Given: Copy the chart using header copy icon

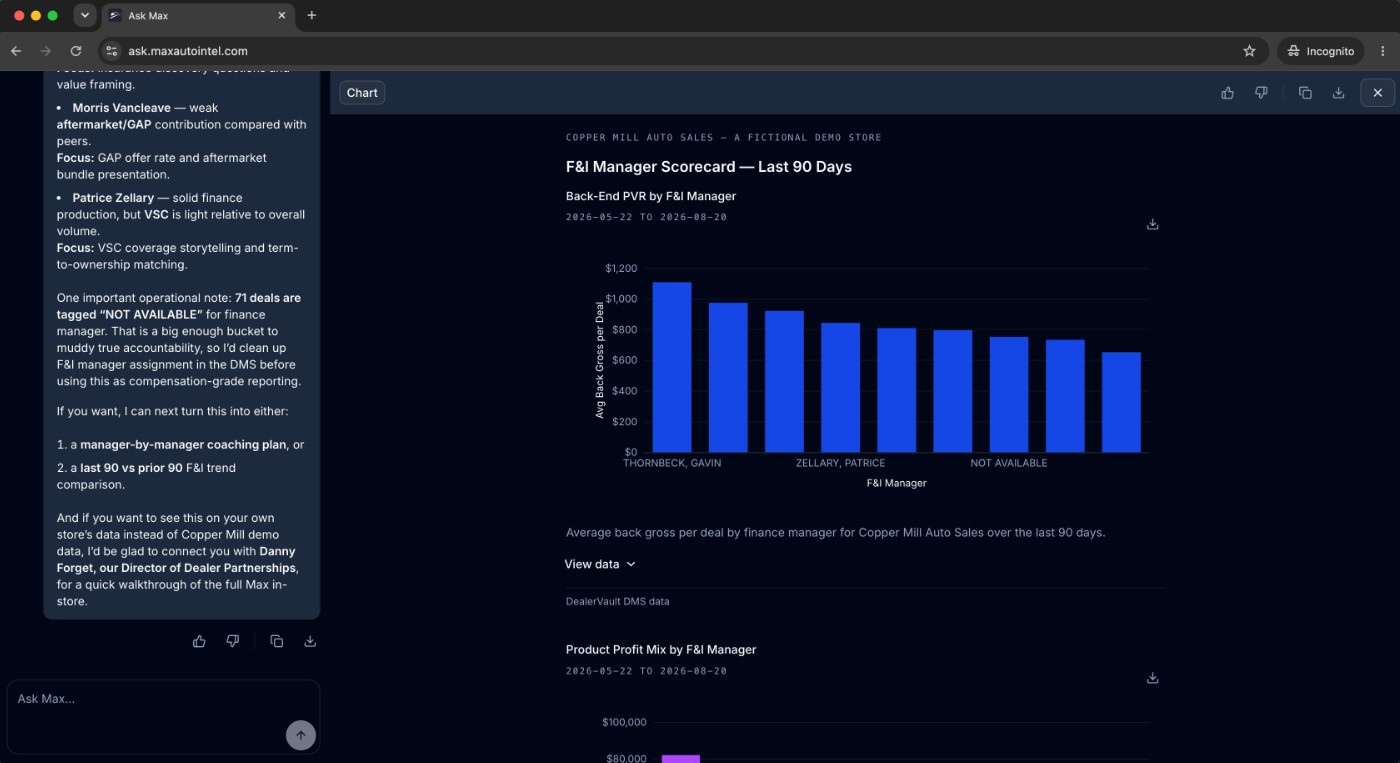Looking at the screenshot, I should pyautogui.click(x=1305, y=93).
